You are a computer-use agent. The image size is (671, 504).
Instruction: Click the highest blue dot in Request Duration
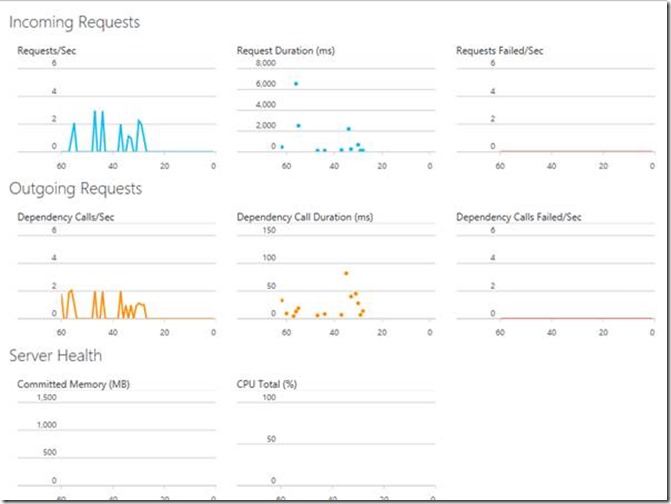[296, 84]
